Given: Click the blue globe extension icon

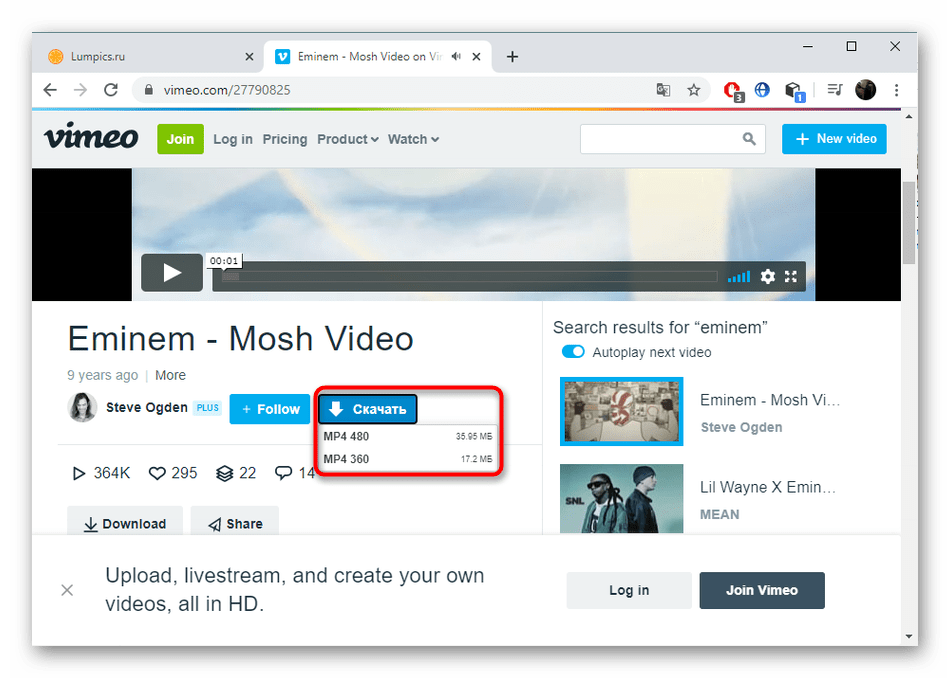Looking at the screenshot, I should [x=762, y=90].
